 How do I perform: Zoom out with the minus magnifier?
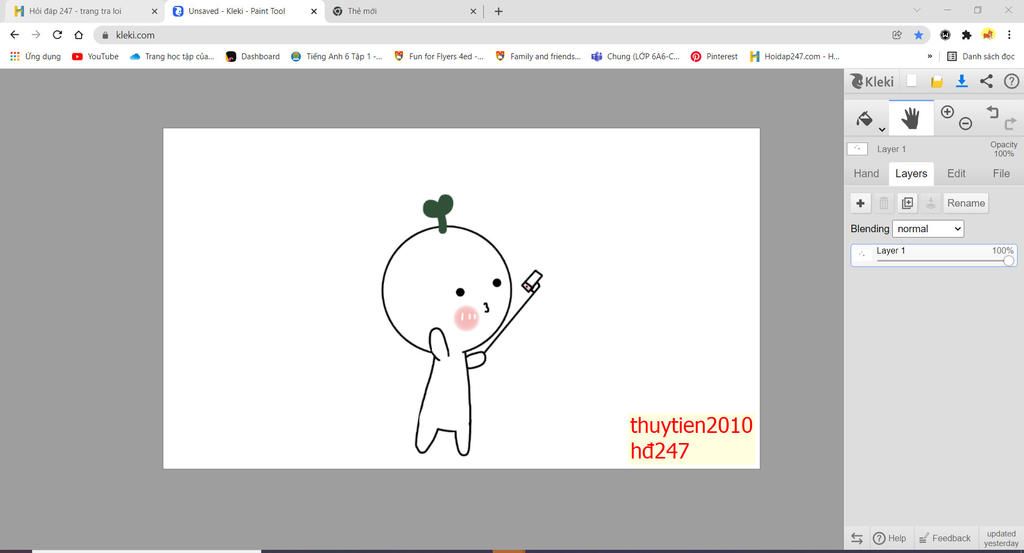pyautogui.click(x=965, y=124)
